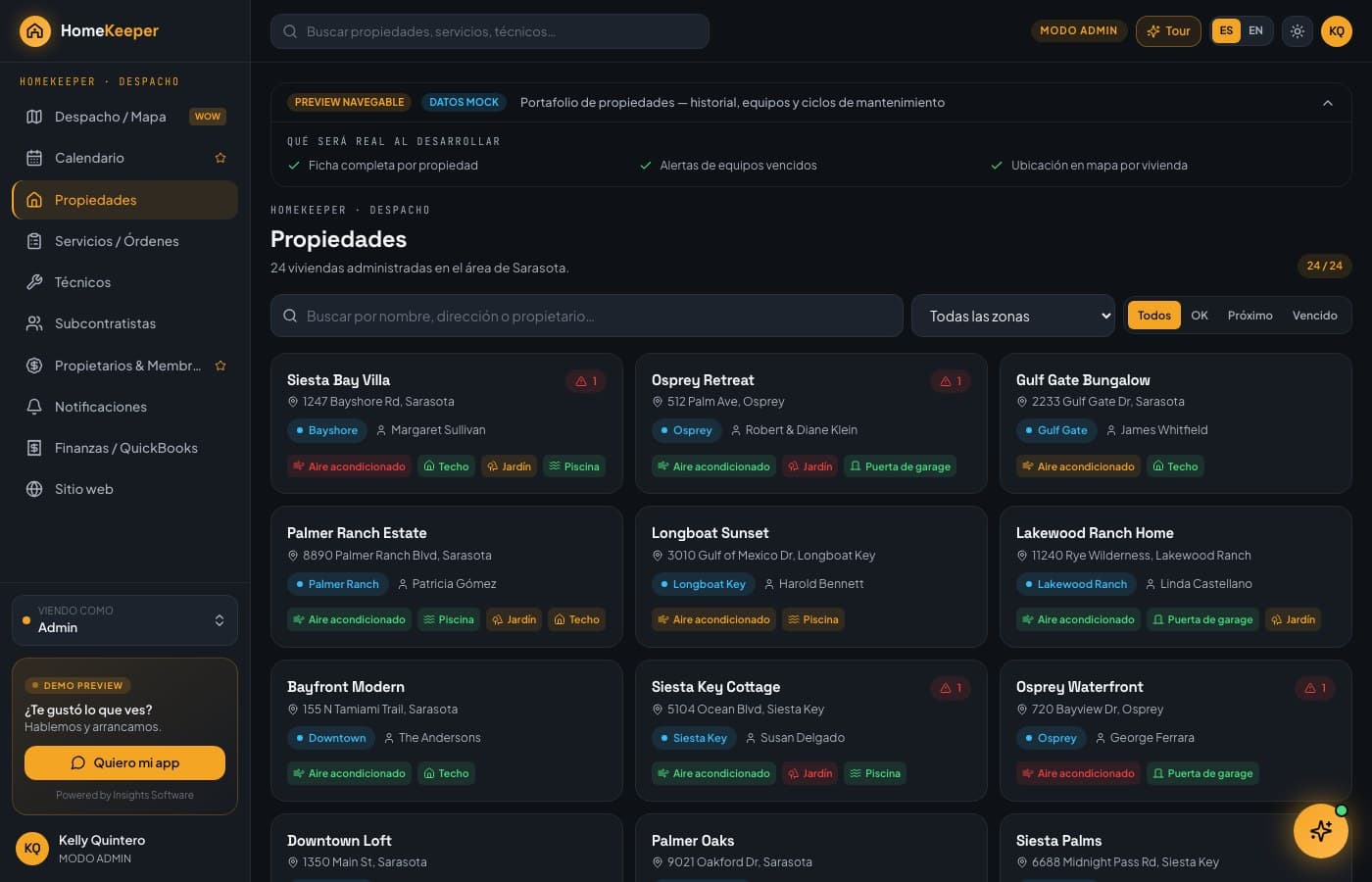Click the alert badge on Osprey Waterfront

[x=1315, y=688]
